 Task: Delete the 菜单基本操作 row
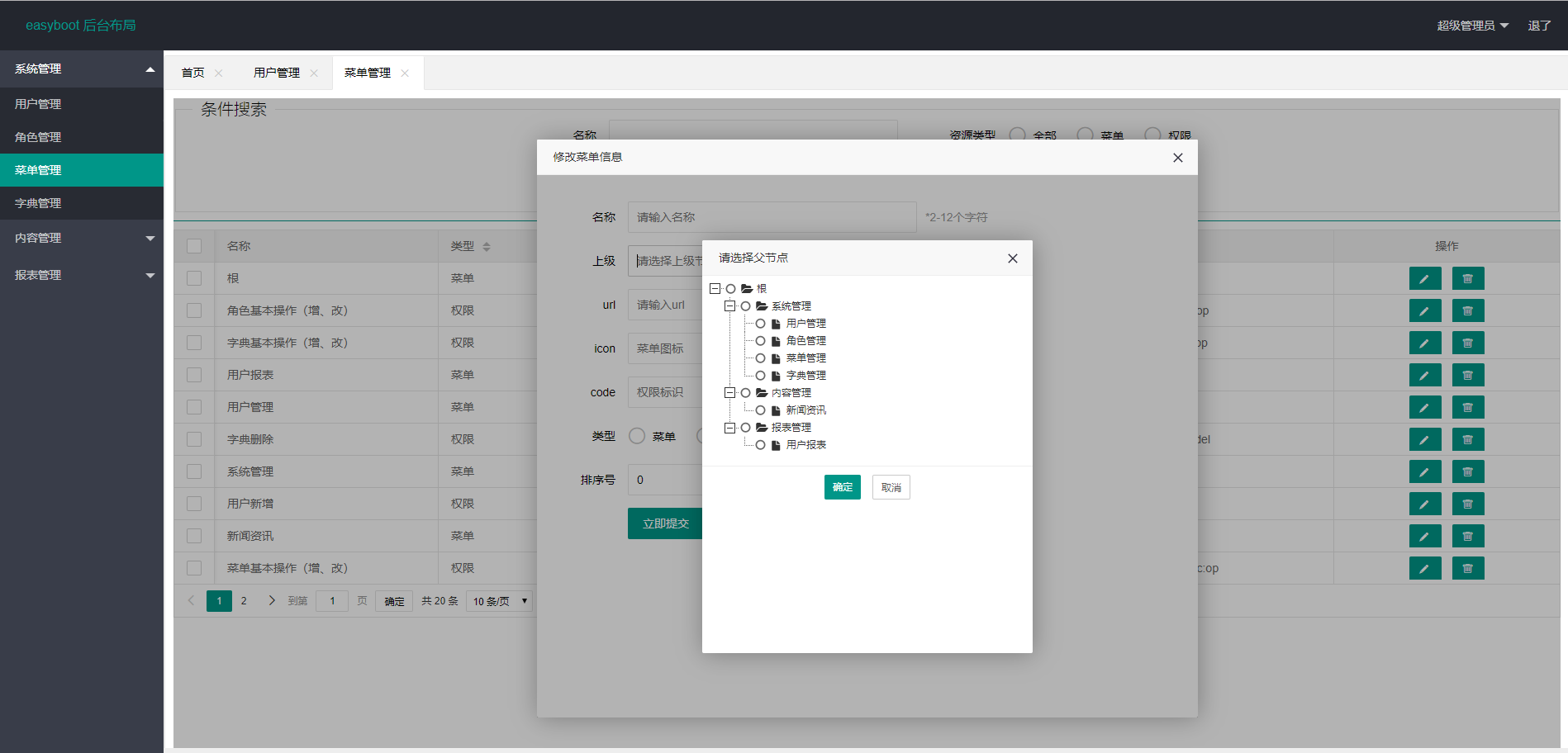pos(1468,568)
